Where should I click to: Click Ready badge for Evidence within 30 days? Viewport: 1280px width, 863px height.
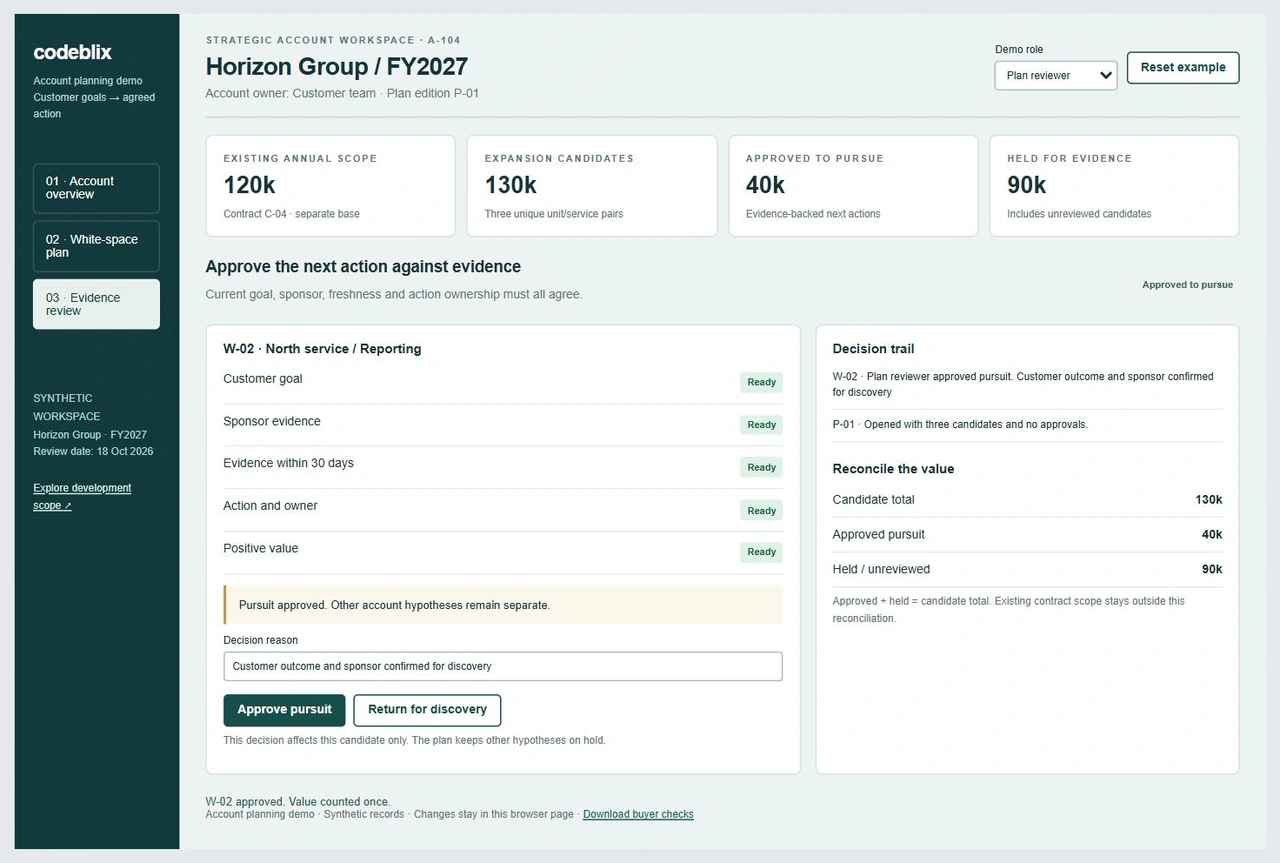point(761,467)
